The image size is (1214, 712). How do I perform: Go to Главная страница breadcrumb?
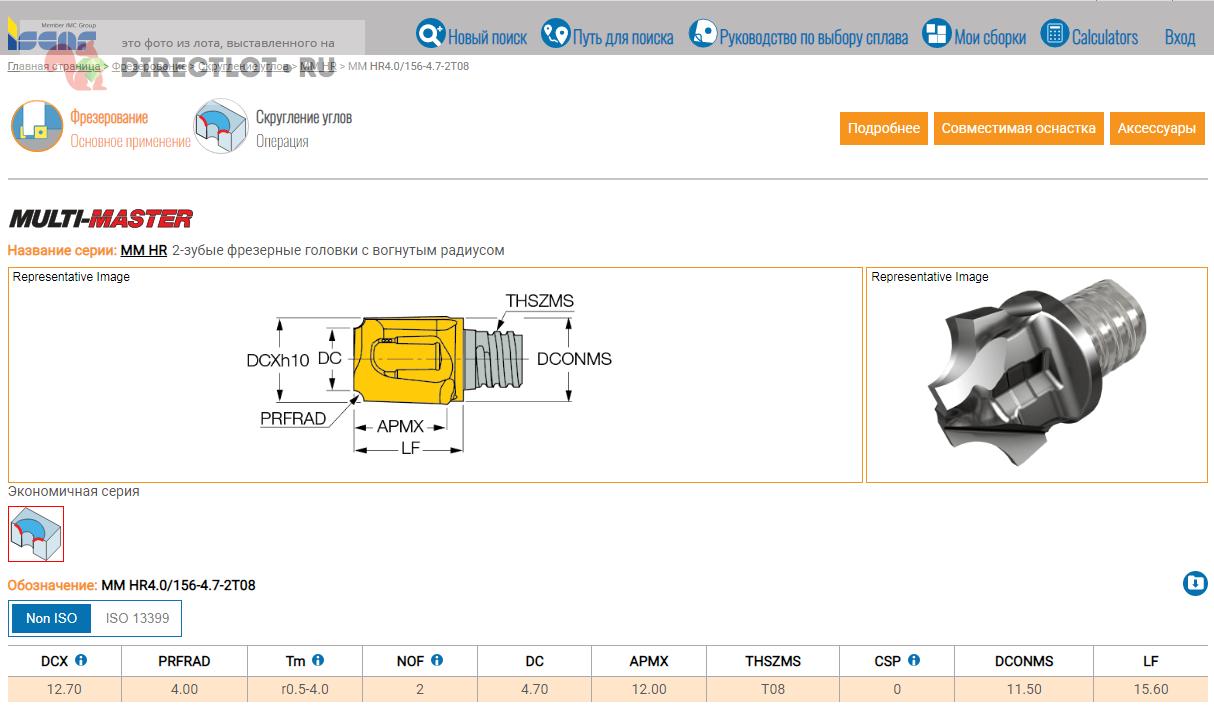coord(54,66)
